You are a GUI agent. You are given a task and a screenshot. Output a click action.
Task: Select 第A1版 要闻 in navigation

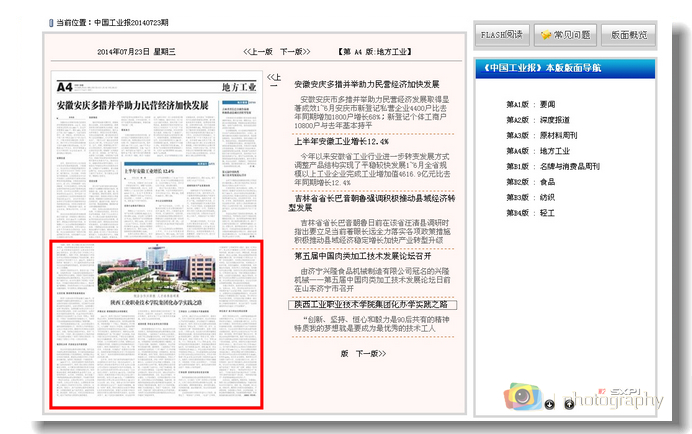click(x=531, y=103)
